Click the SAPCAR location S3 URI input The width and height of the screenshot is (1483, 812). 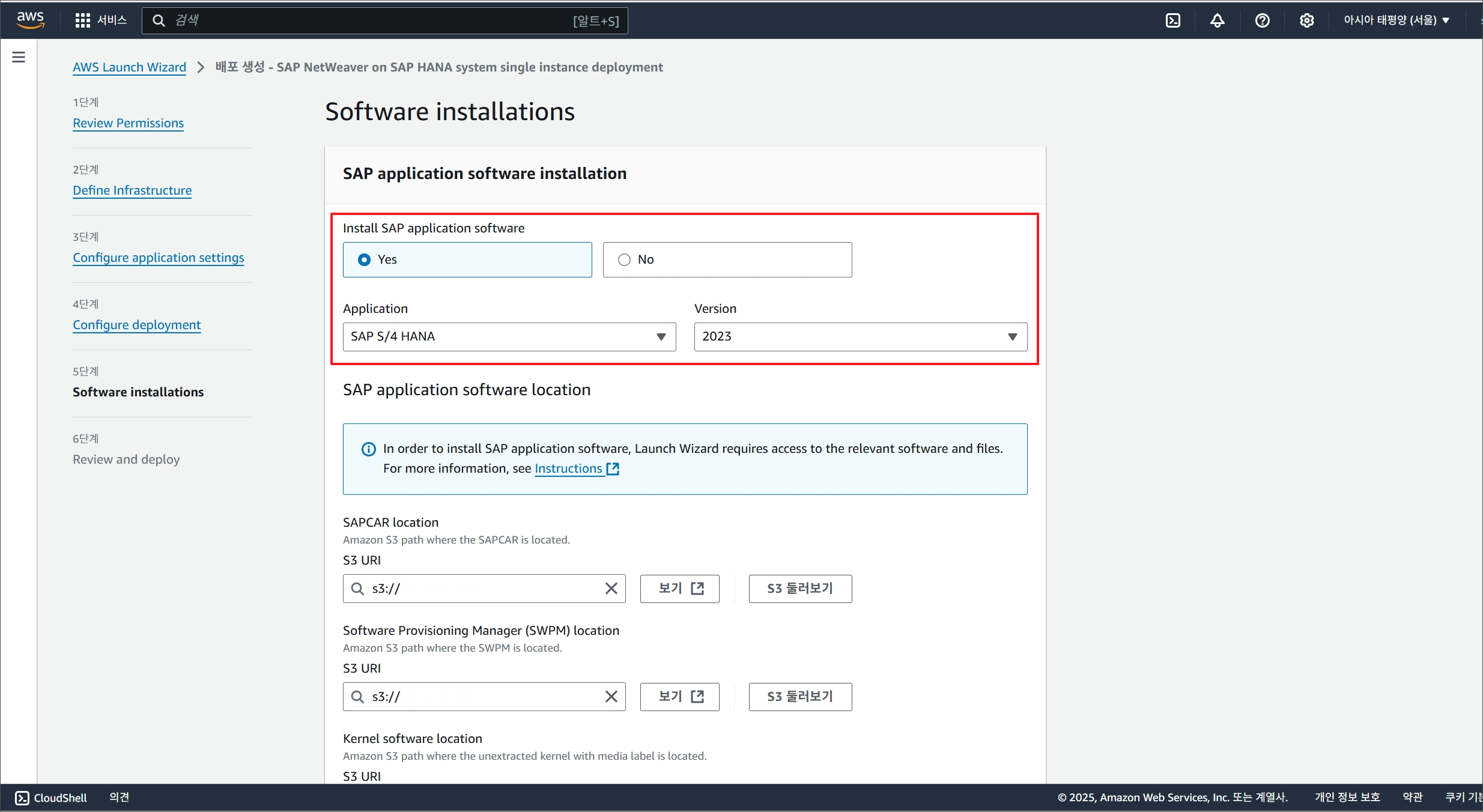[484, 589]
